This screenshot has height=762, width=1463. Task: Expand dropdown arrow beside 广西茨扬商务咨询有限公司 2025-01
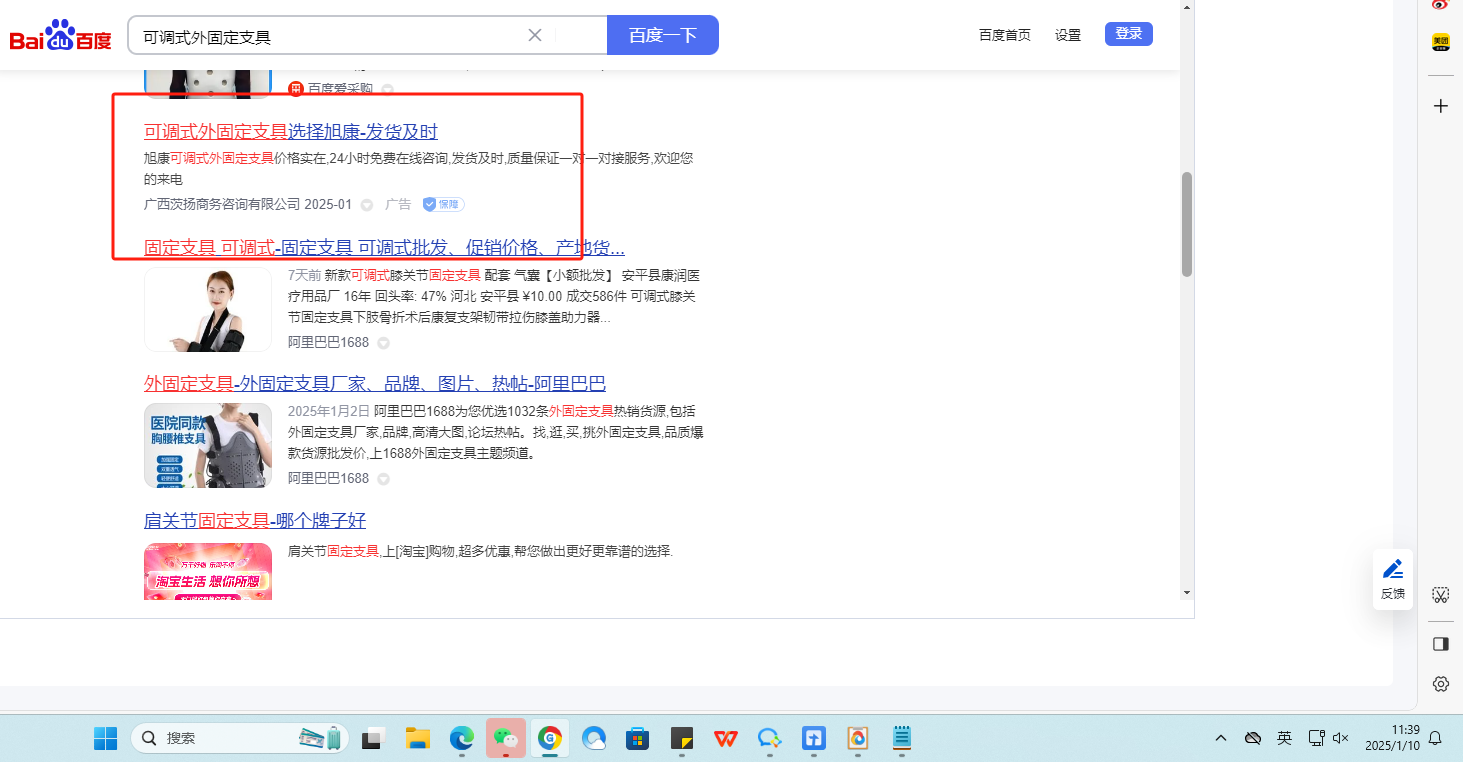click(x=367, y=205)
